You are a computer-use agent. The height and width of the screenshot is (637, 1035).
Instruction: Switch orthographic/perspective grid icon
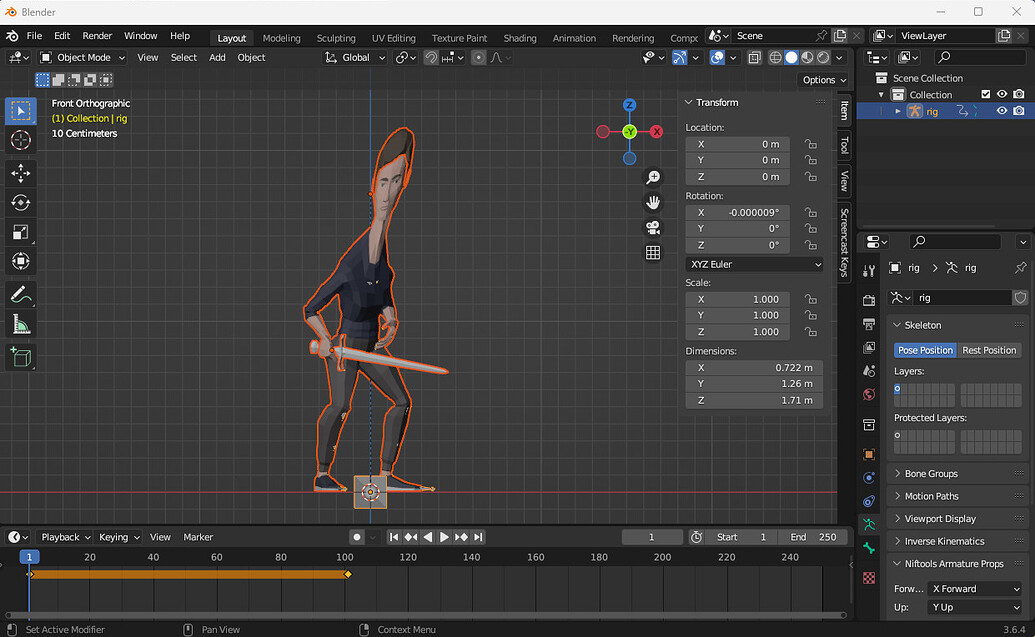pyautogui.click(x=653, y=253)
